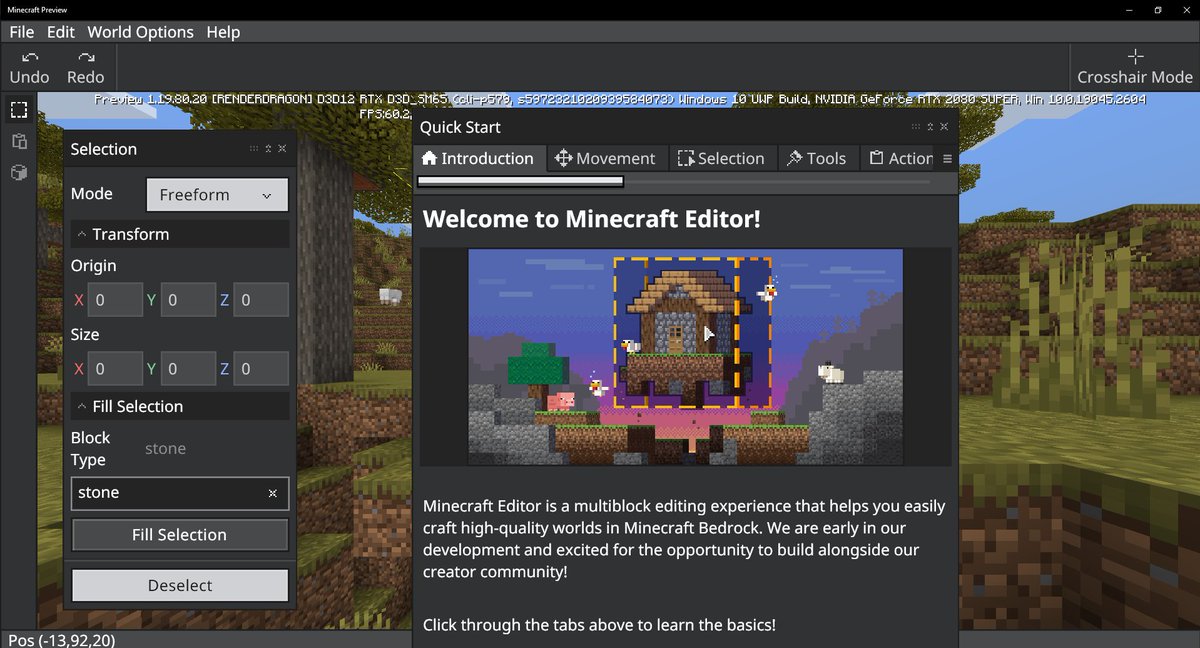Close the Selection panel
The height and width of the screenshot is (648, 1200).
[282, 149]
